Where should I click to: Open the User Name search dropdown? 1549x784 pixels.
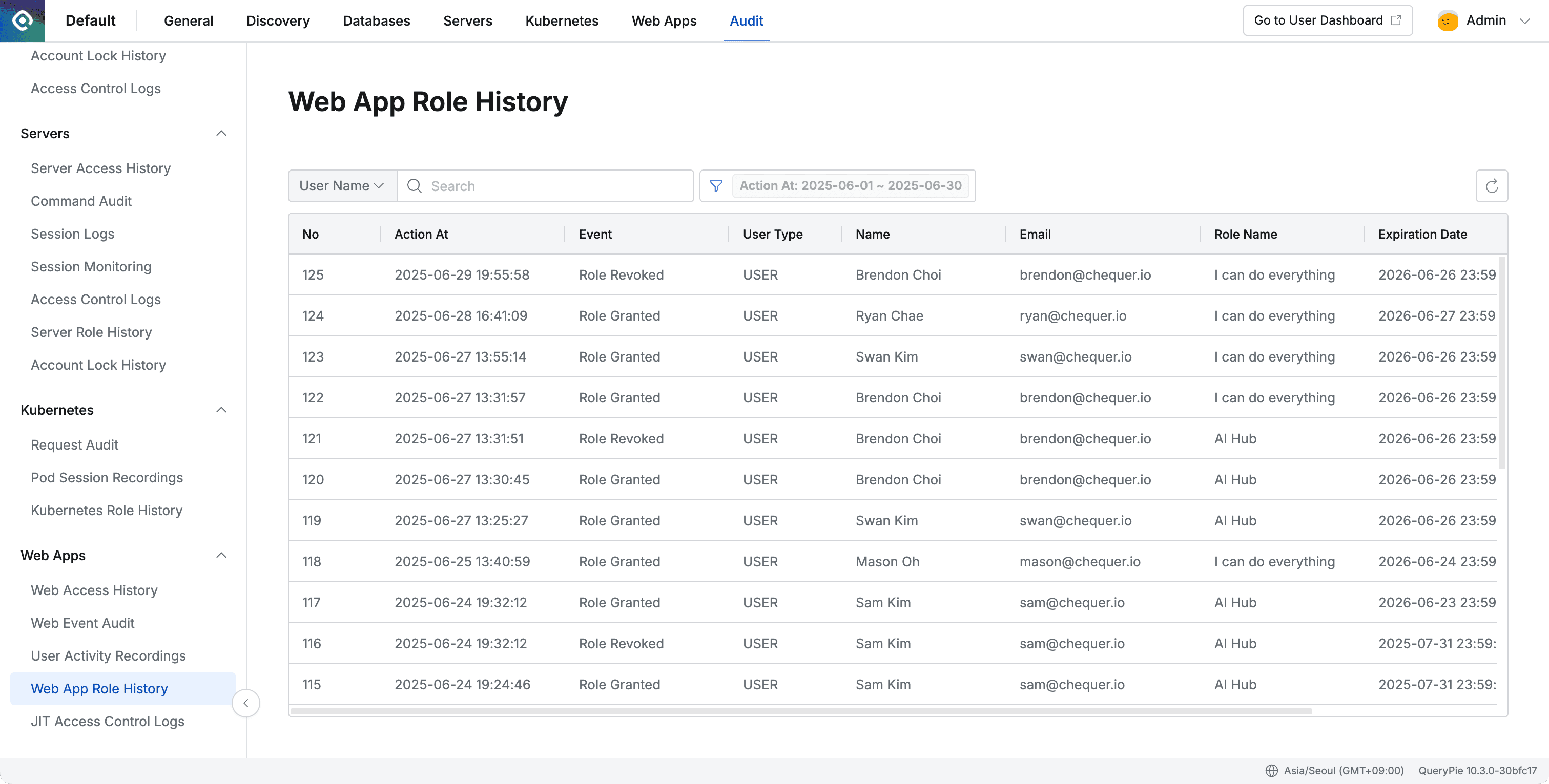pos(341,186)
